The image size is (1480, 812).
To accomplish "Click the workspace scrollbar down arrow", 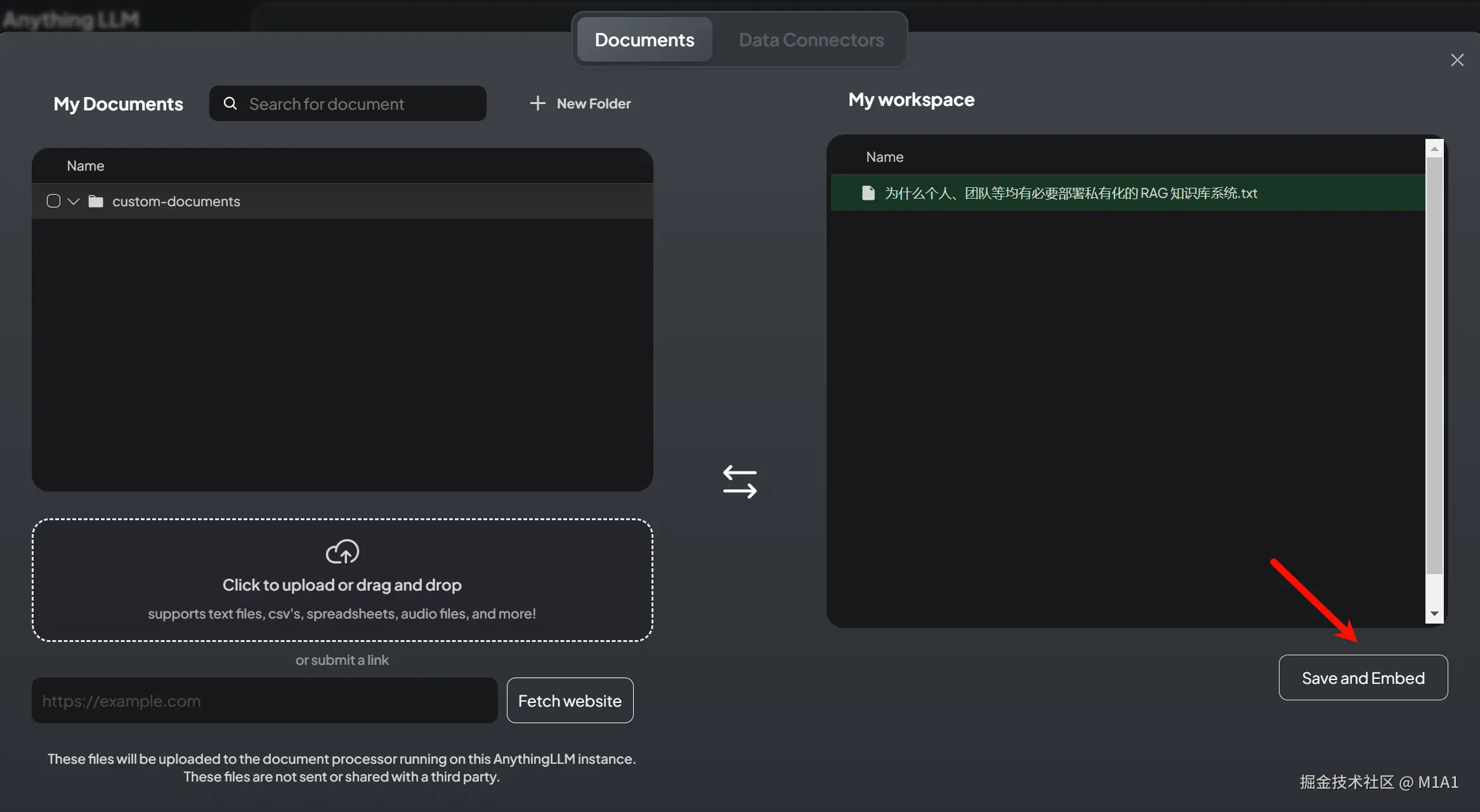I will click(1434, 613).
